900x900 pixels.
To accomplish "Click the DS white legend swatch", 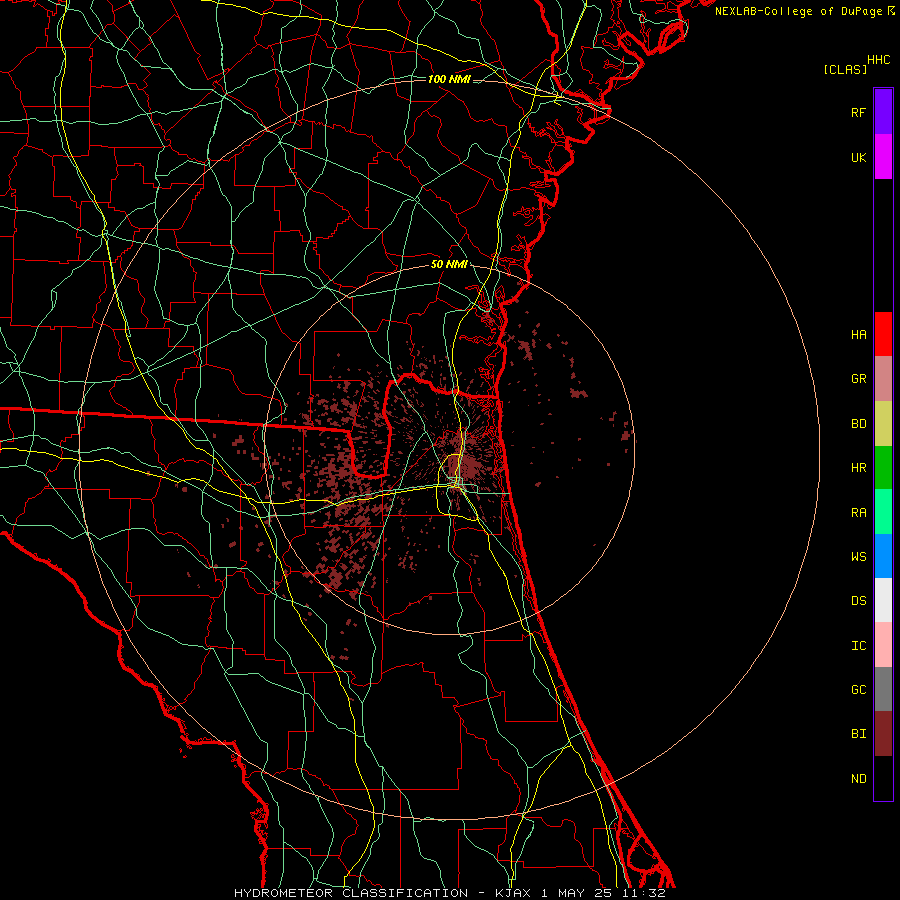I will tap(883, 600).
